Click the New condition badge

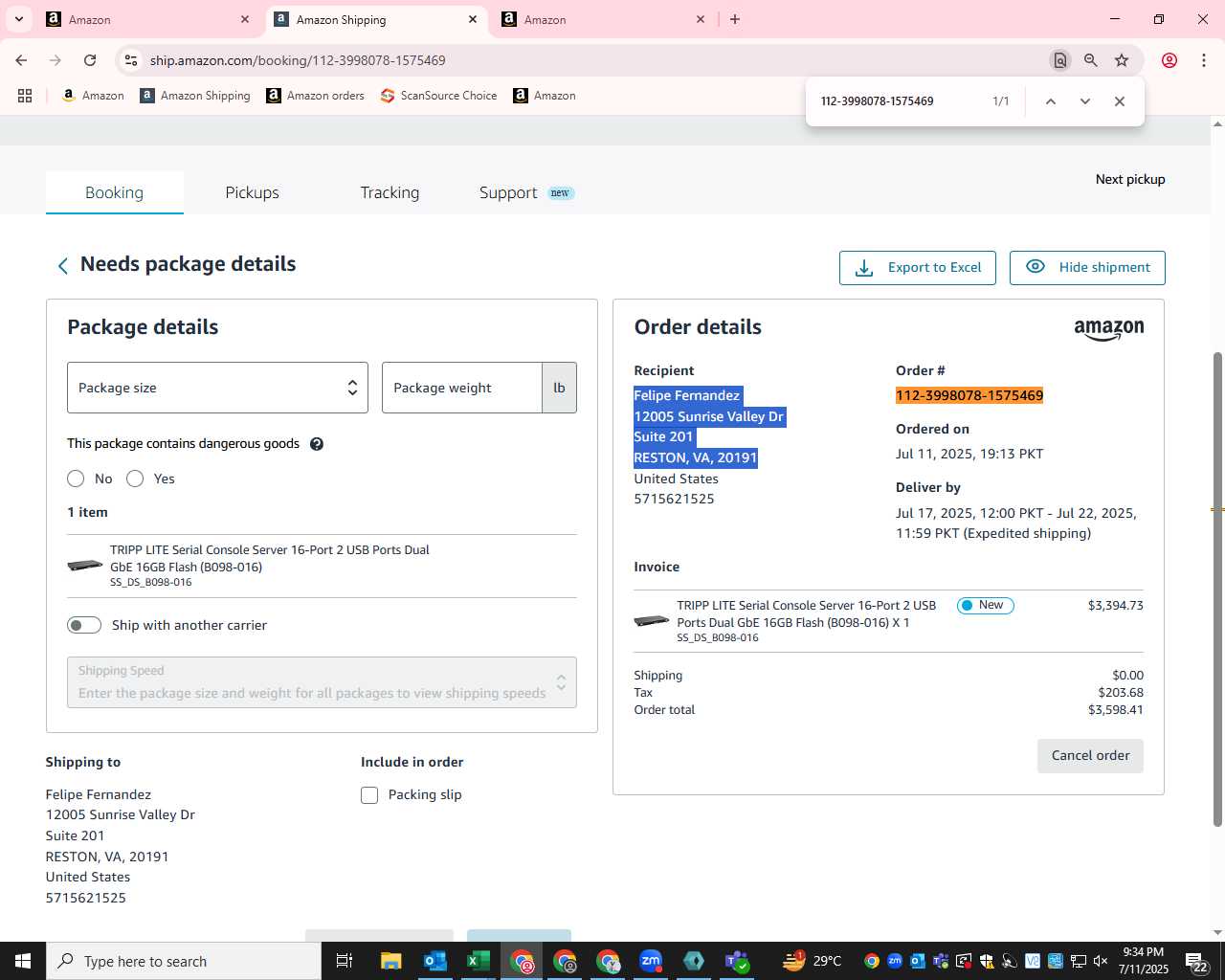[985, 606]
